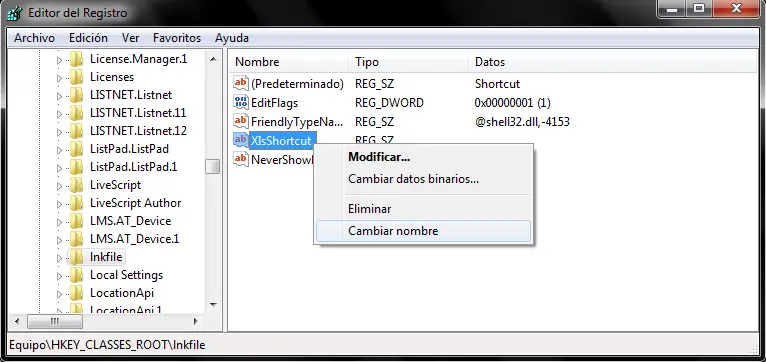Viewport: 766px width, 362px height.
Task: Click the DWORD icon of EditFlags
Action: [x=241, y=103]
